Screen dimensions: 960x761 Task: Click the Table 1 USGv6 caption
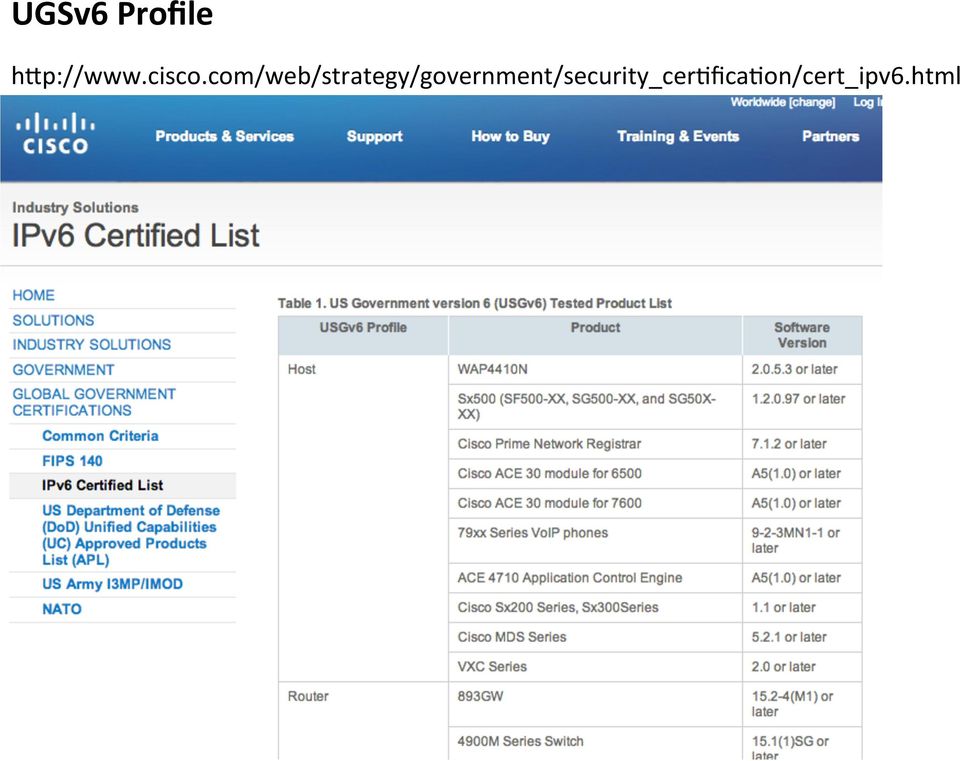[x=474, y=303]
